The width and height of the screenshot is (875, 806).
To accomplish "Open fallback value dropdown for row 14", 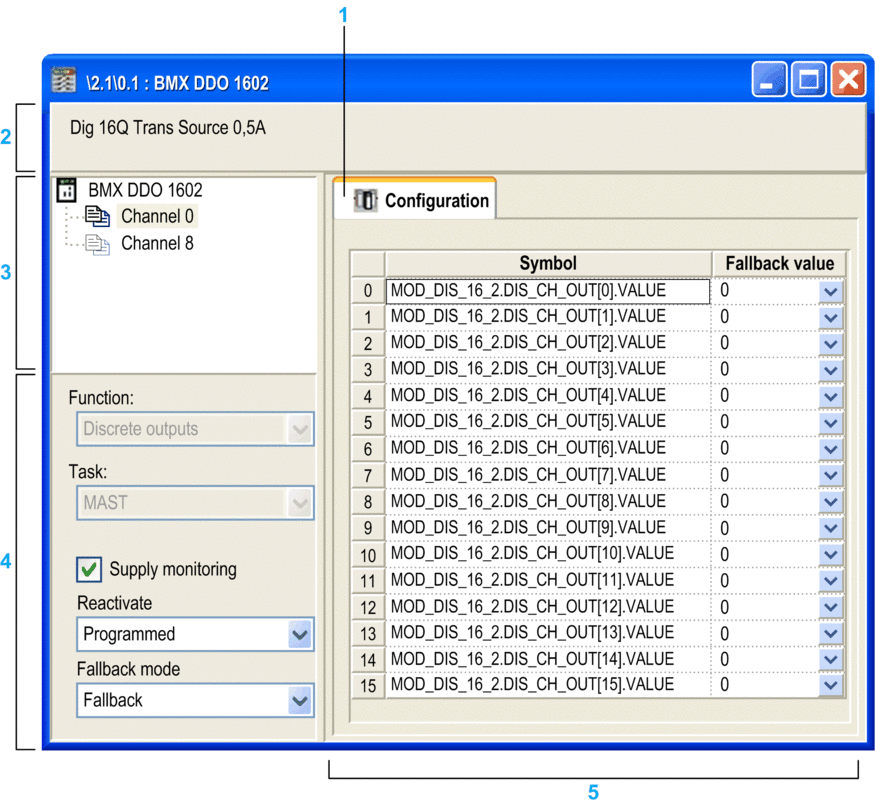I will tap(831, 659).
